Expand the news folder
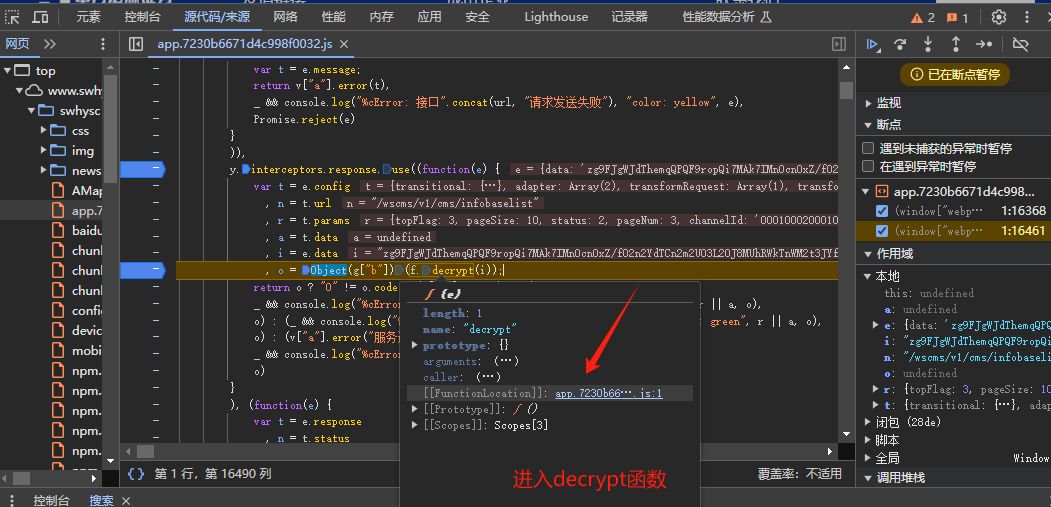1051x507 pixels. pyautogui.click(x=44, y=170)
